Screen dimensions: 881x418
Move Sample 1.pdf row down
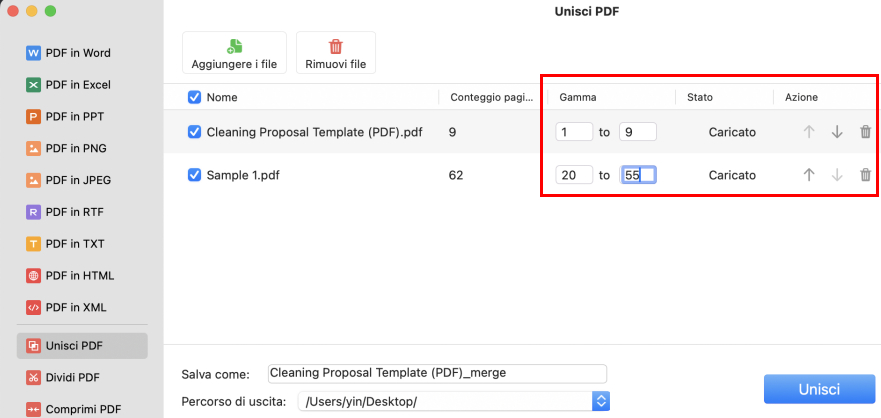click(837, 175)
